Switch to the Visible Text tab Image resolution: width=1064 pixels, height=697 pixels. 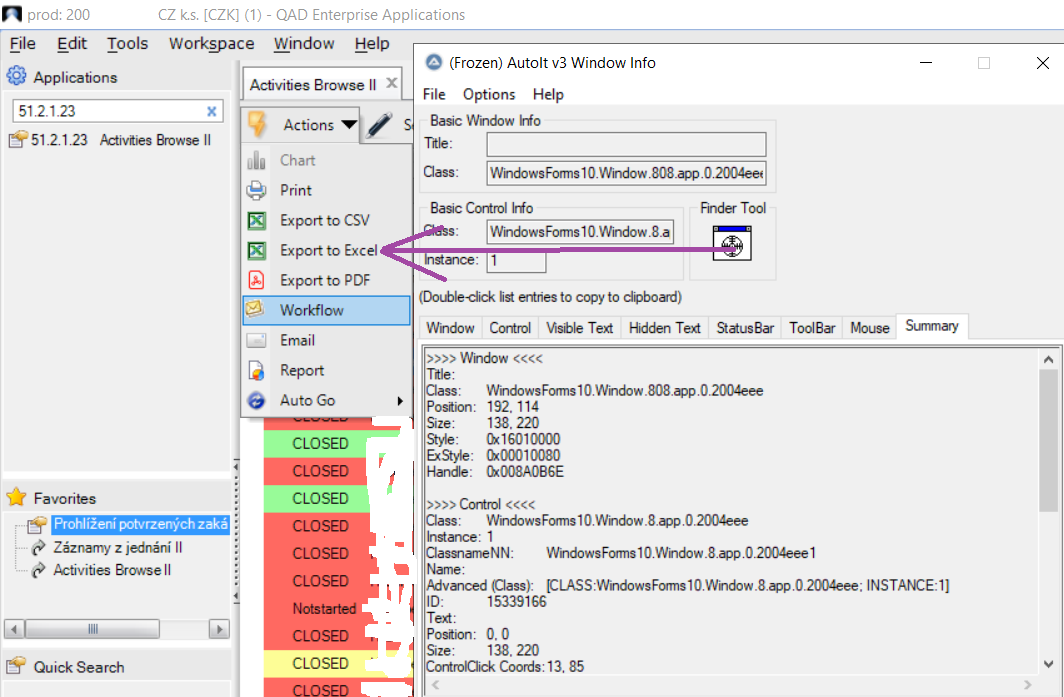pos(580,328)
